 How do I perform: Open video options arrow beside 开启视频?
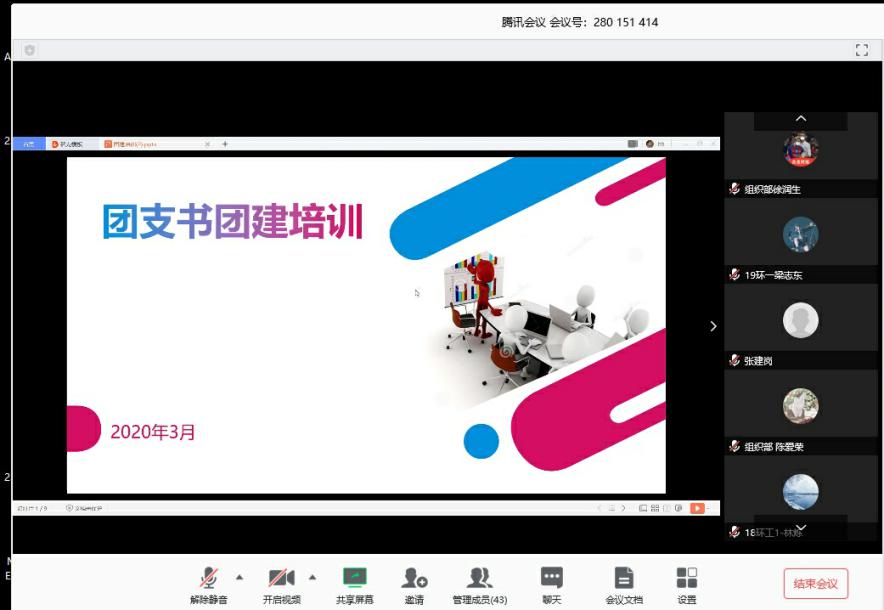[x=312, y=577]
